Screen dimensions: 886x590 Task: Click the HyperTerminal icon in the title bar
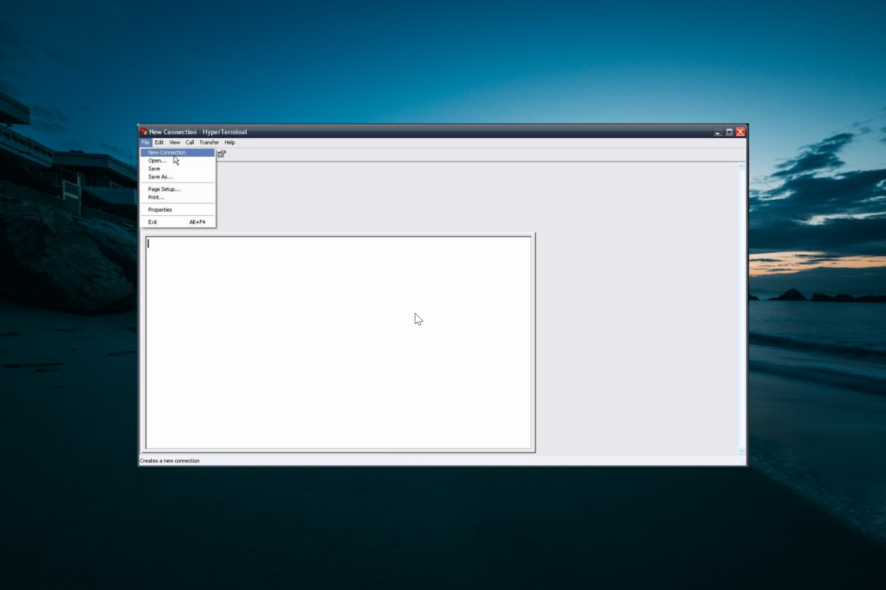[x=144, y=130]
